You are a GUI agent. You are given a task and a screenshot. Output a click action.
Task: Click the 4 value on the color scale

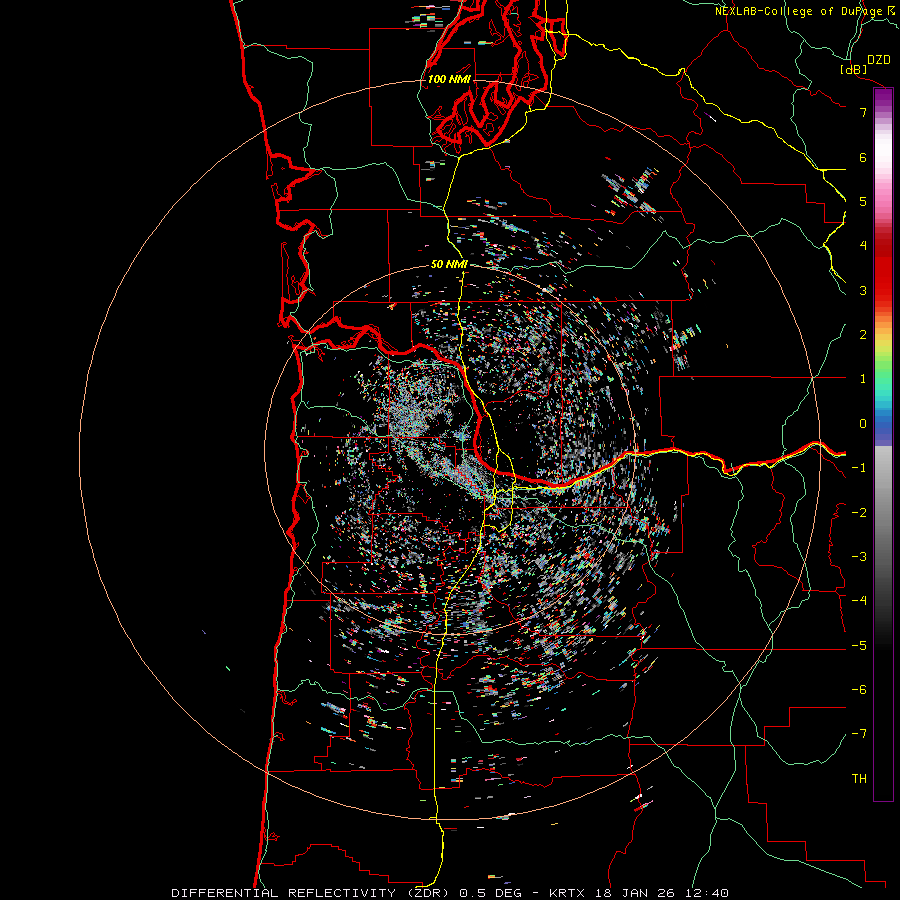point(863,246)
